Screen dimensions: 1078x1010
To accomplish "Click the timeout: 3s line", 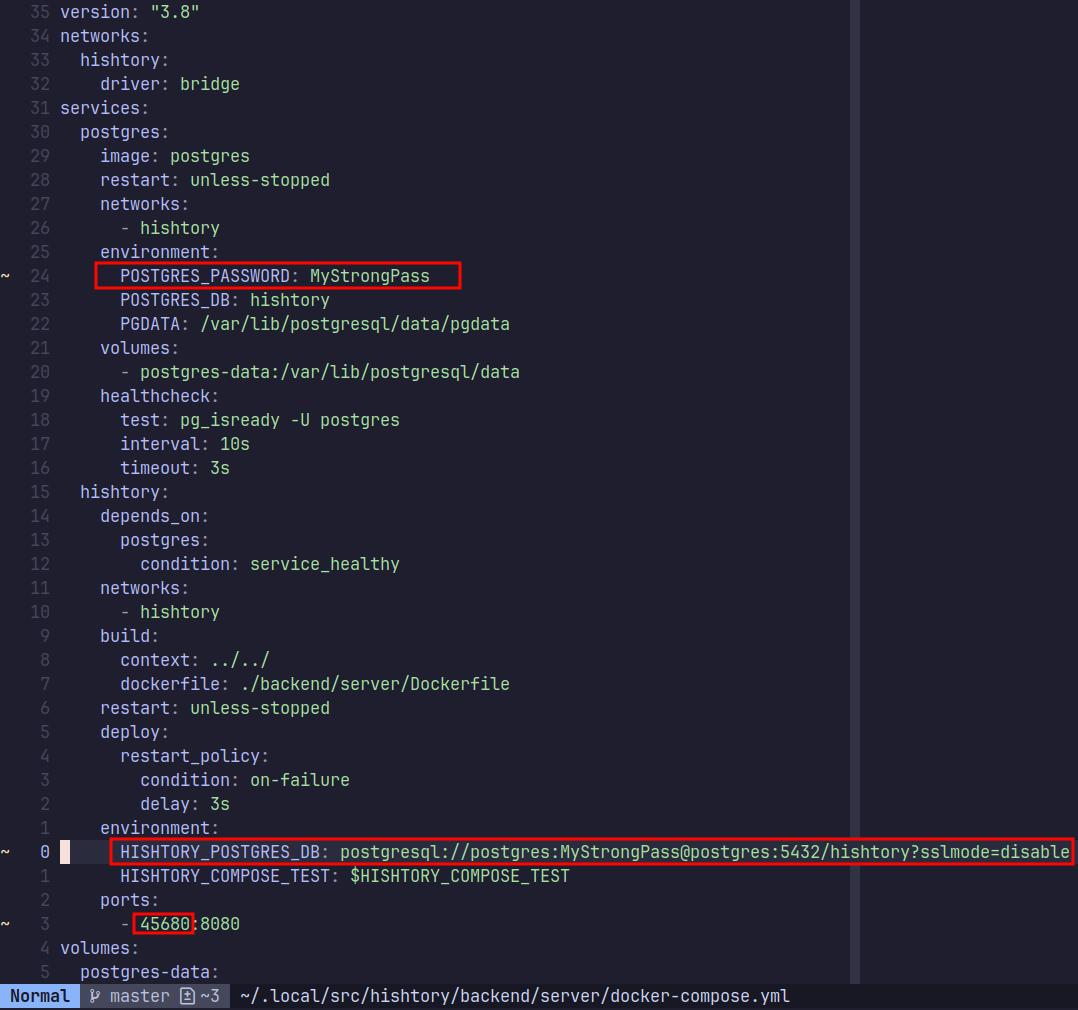I will 175,468.
